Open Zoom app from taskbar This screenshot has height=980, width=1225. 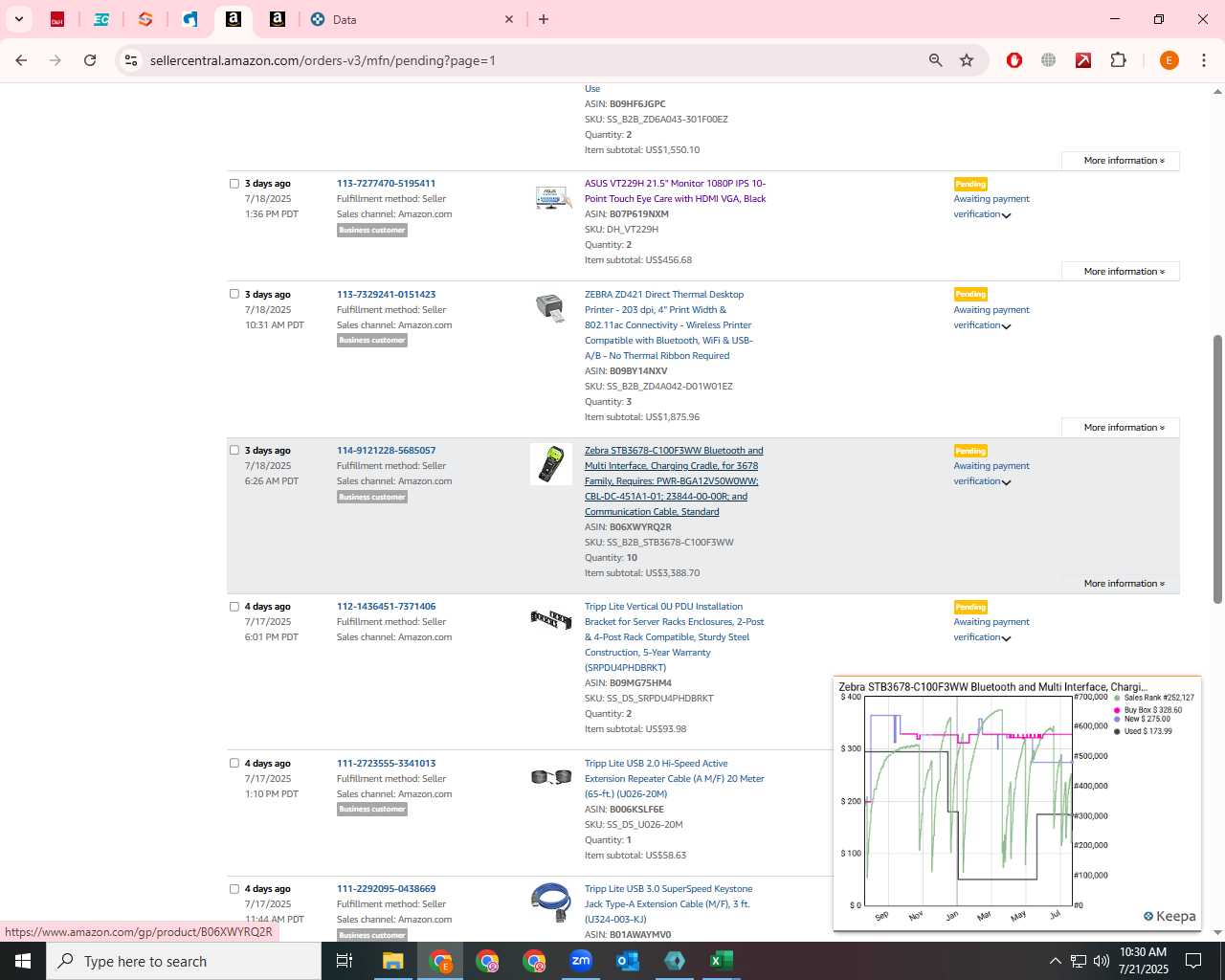pos(581,961)
